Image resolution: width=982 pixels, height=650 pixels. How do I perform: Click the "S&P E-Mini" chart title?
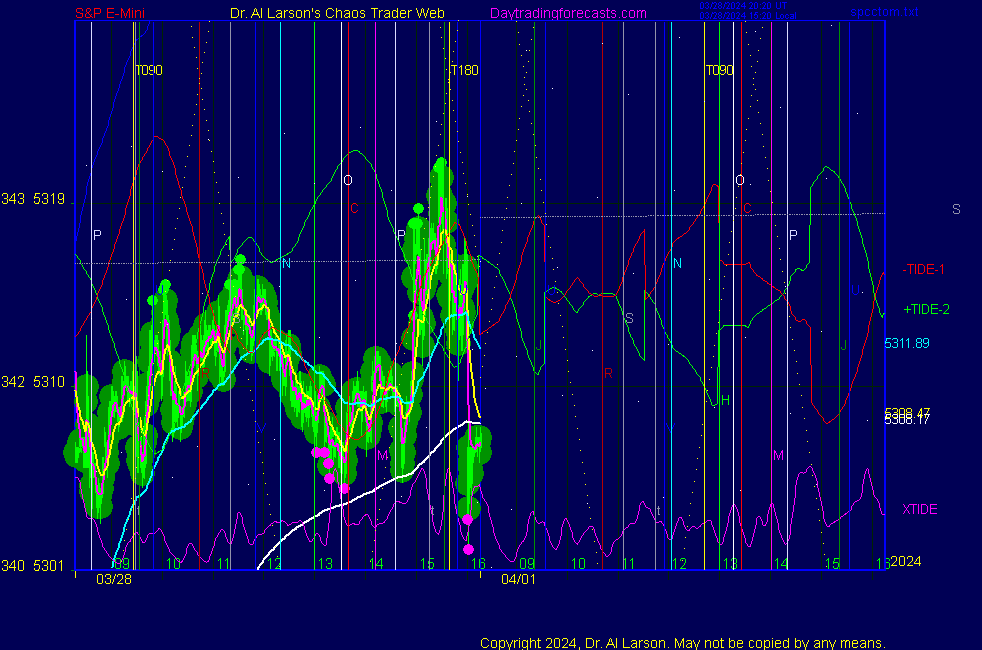[x=110, y=13]
